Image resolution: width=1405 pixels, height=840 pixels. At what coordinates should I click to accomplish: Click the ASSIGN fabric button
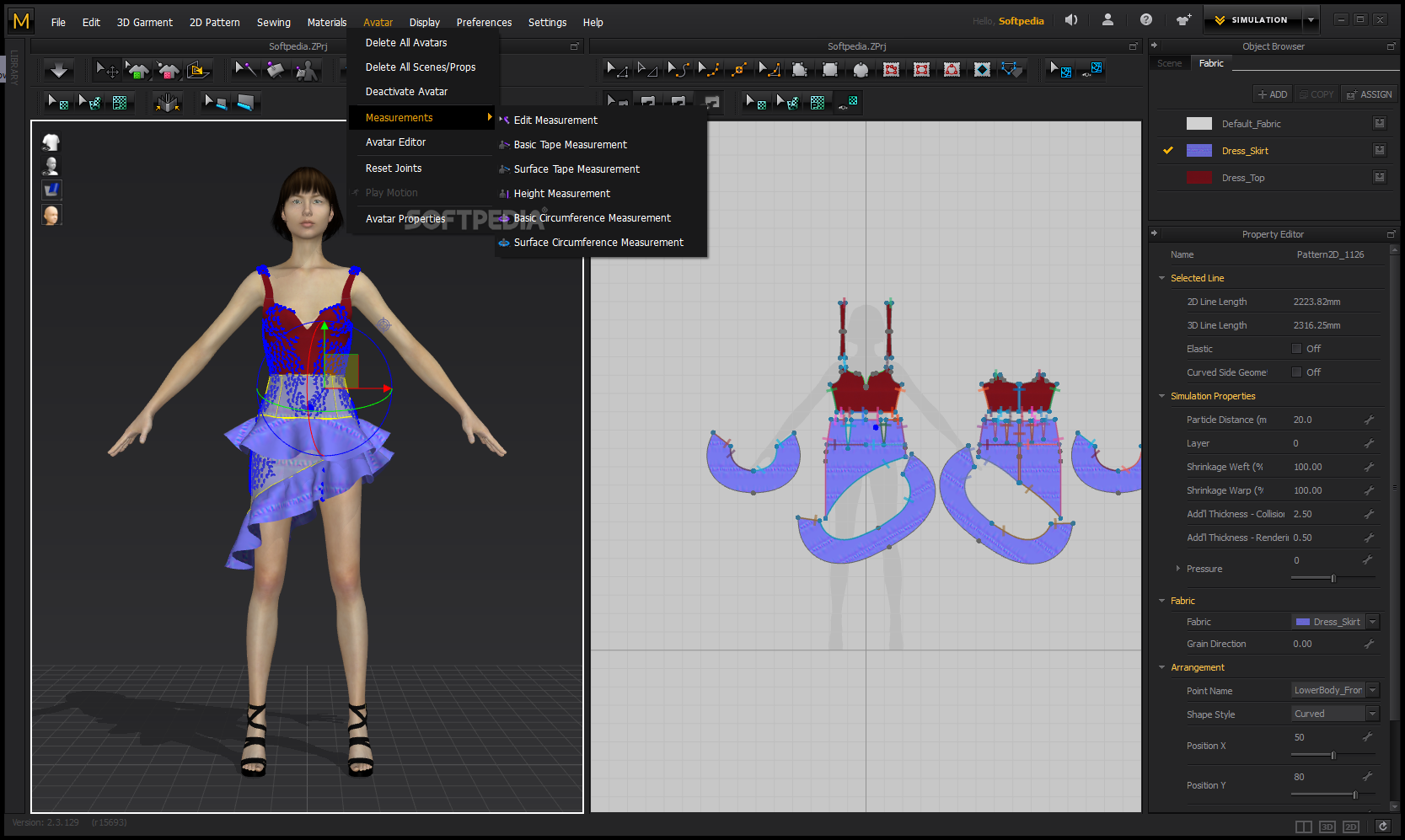click(x=1369, y=94)
